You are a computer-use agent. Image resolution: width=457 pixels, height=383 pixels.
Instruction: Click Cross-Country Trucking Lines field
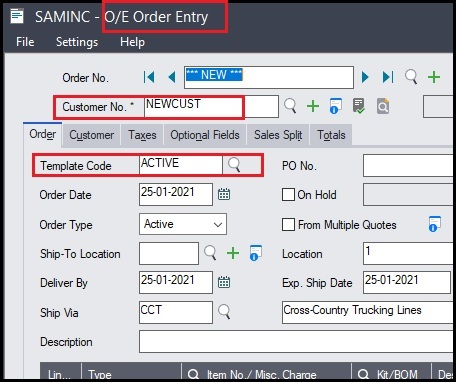pyautogui.click(x=367, y=312)
